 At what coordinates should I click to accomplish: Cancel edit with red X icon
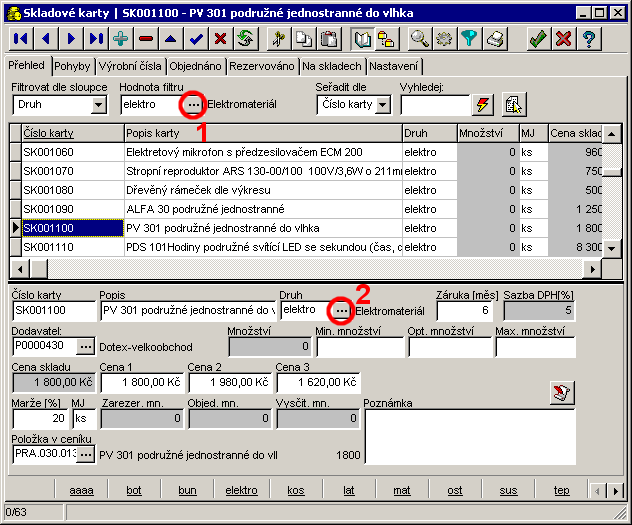(220, 39)
